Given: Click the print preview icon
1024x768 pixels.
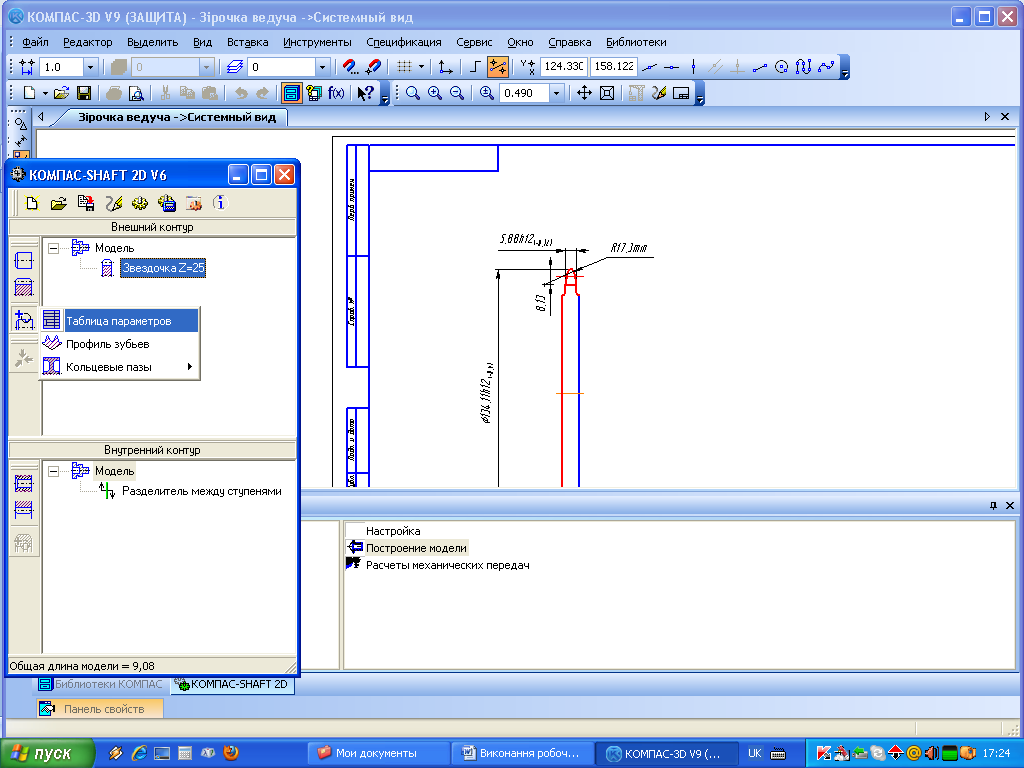Looking at the screenshot, I should pyautogui.click(x=136, y=93).
